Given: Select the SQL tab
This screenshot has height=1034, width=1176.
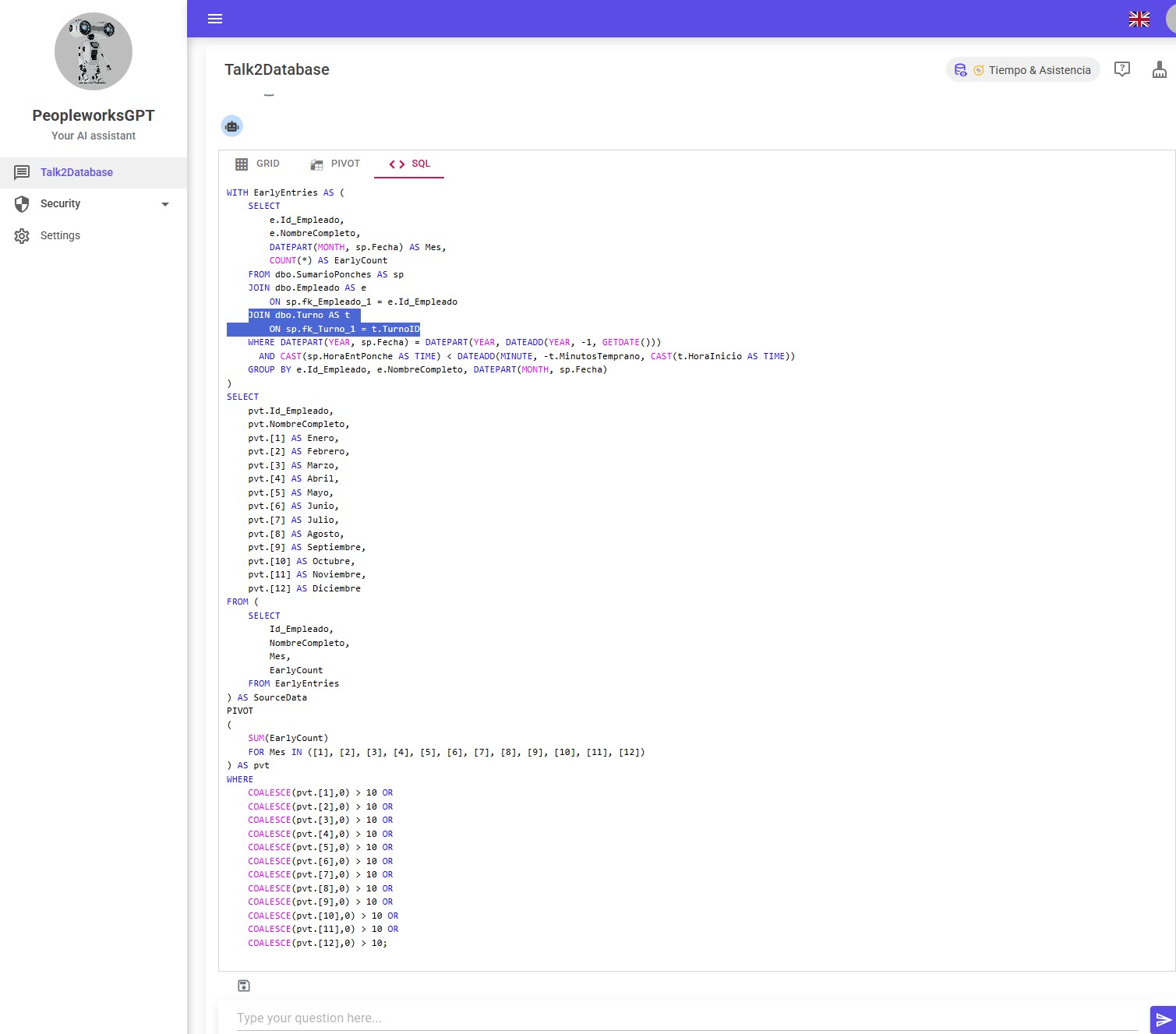Looking at the screenshot, I should coord(409,164).
